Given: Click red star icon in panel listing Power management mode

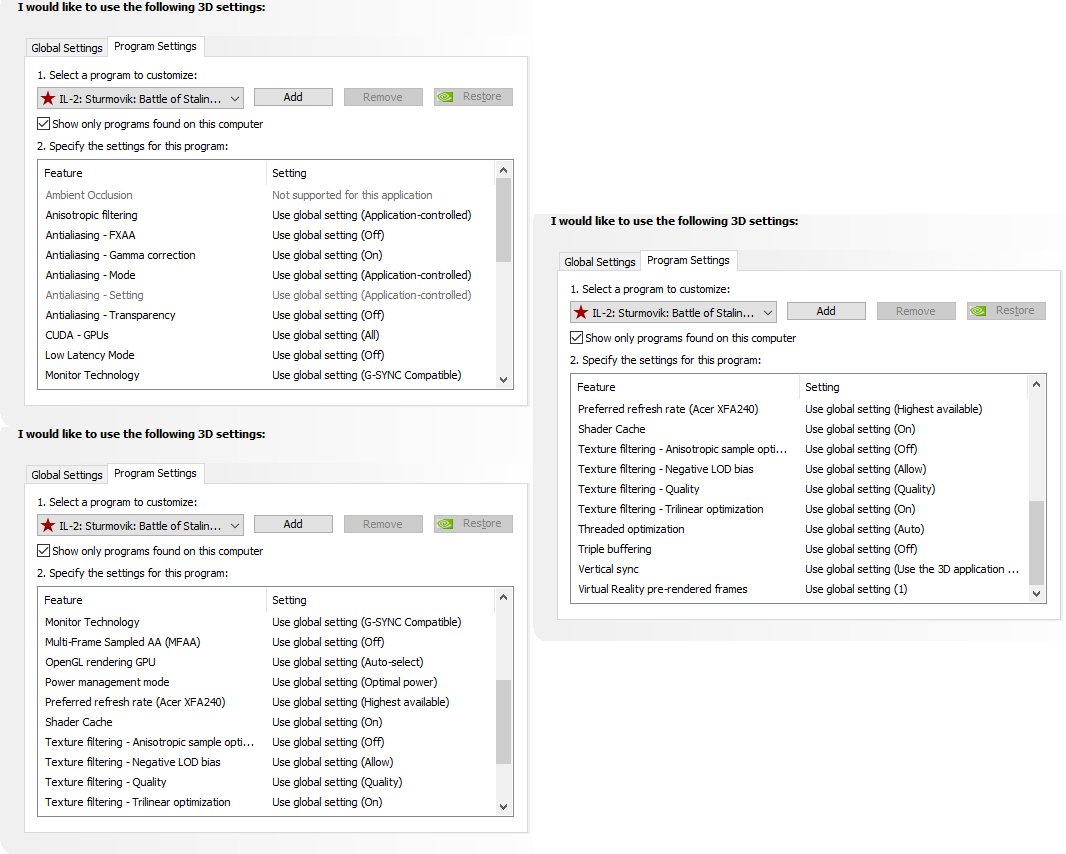Looking at the screenshot, I should [48, 526].
